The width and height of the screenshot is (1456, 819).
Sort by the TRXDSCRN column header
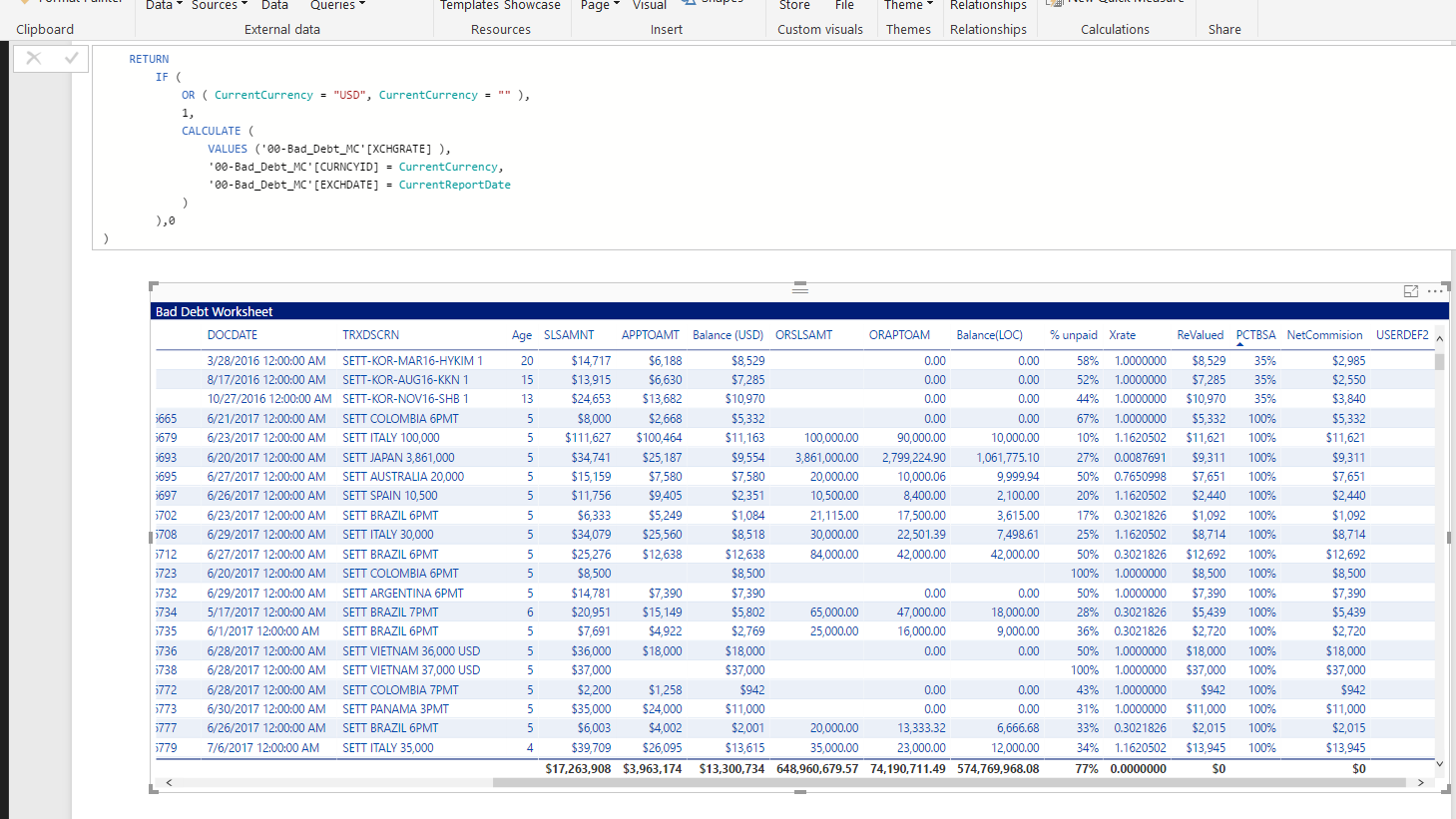pyautogui.click(x=370, y=335)
